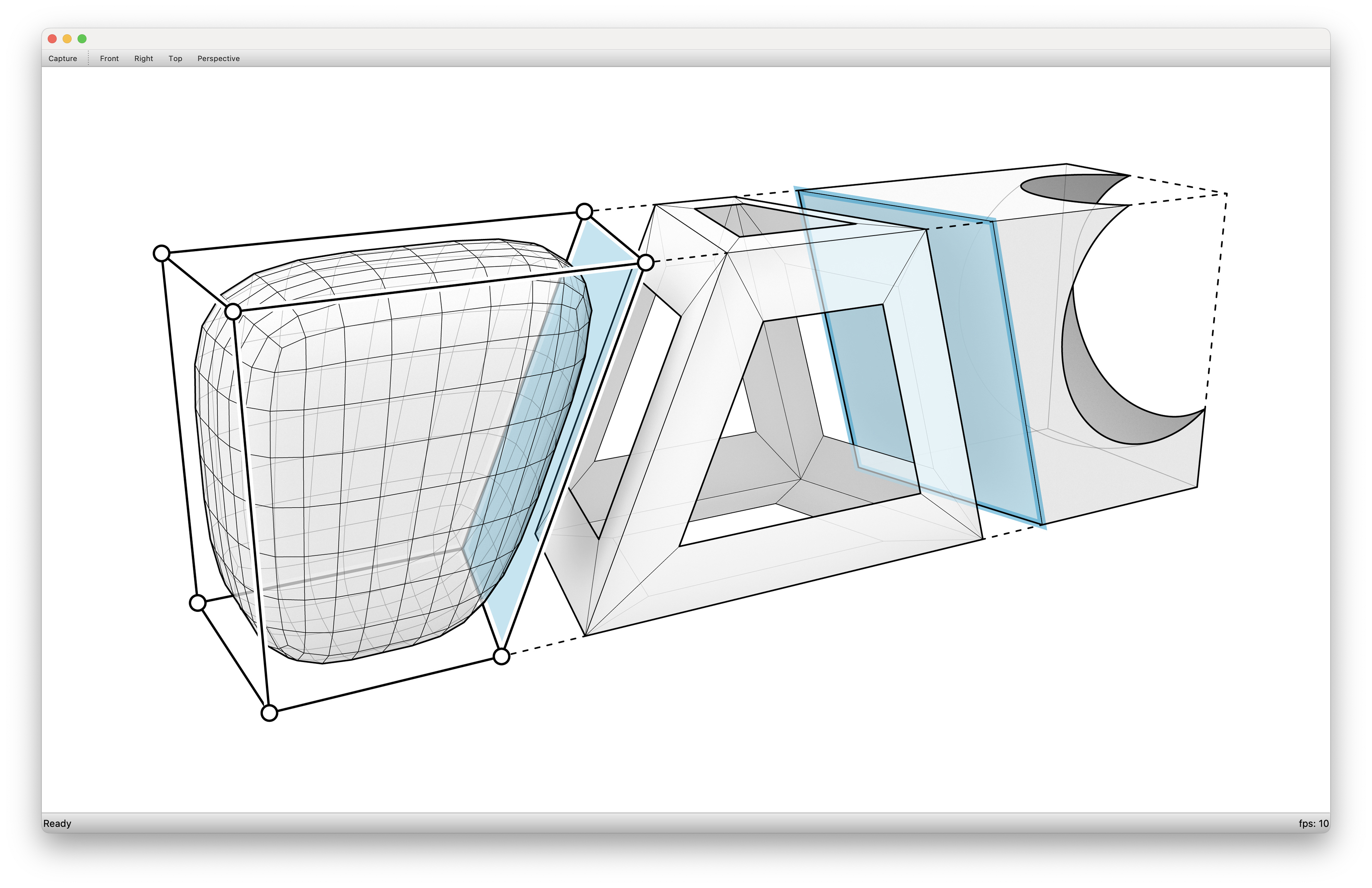Click the Capture toolbar button

point(62,58)
